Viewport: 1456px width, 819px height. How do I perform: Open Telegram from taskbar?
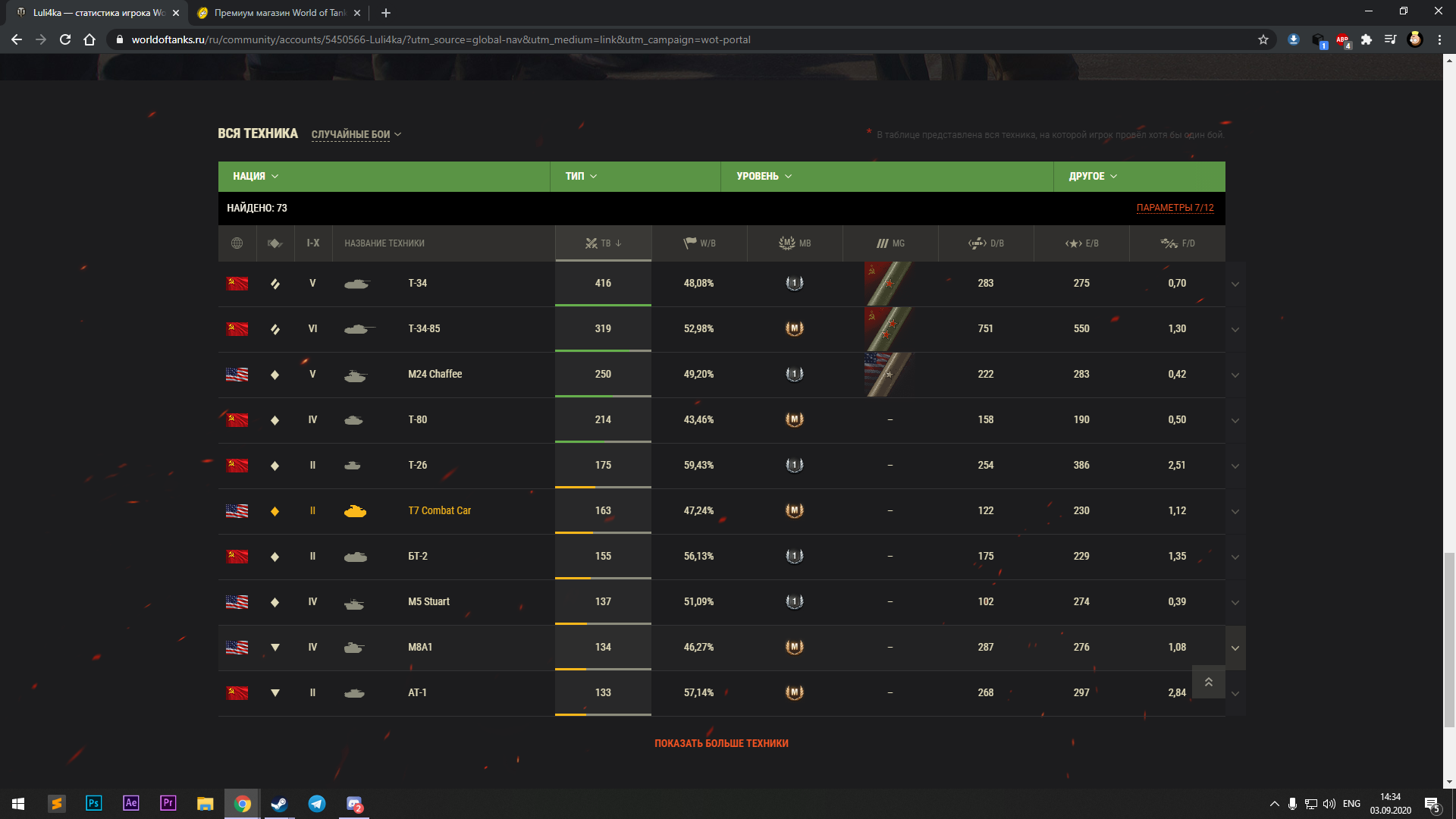pyautogui.click(x=317, y=803)
